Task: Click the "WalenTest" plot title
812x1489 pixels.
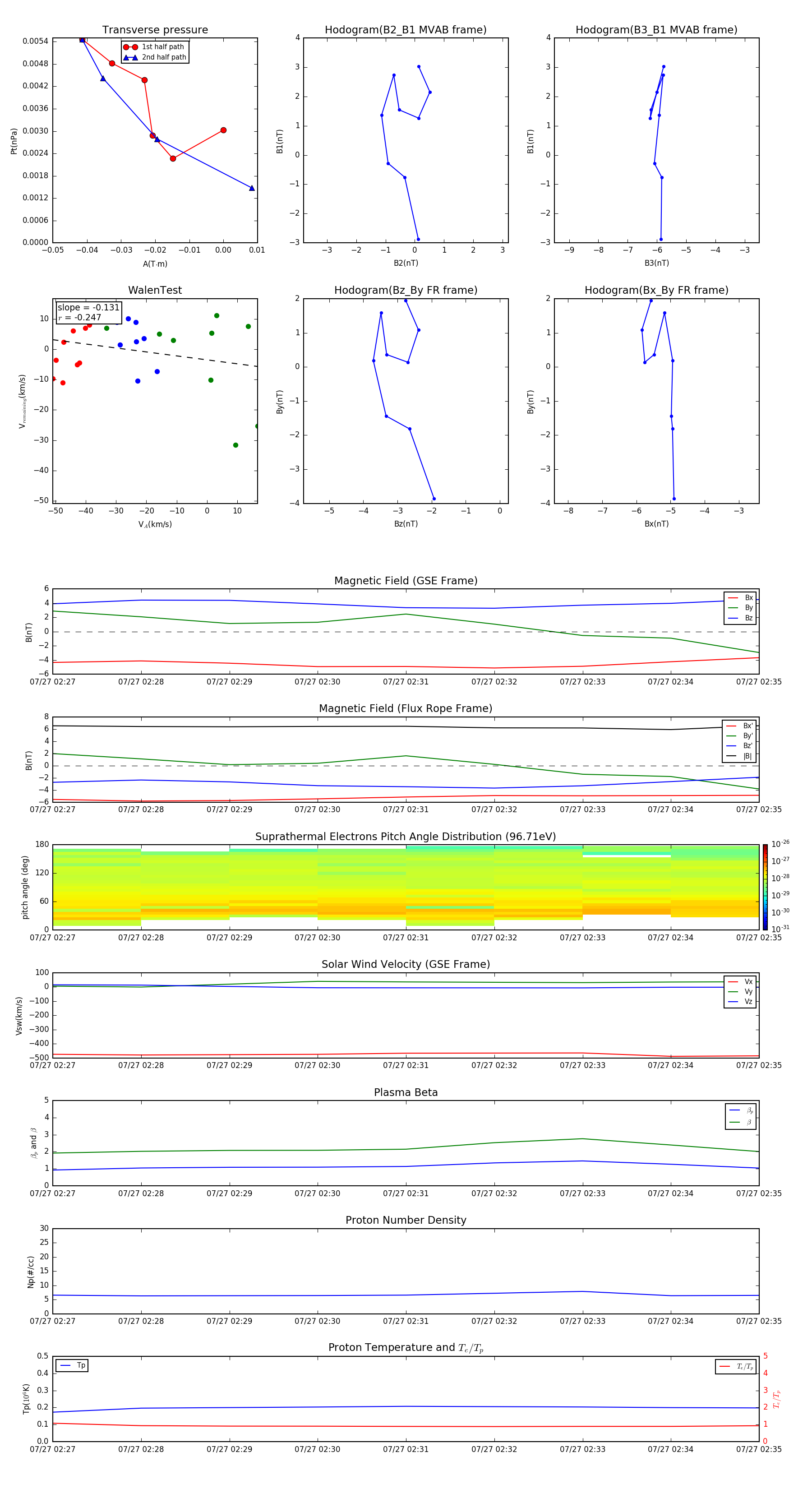Action: click(x=155, y=290)
